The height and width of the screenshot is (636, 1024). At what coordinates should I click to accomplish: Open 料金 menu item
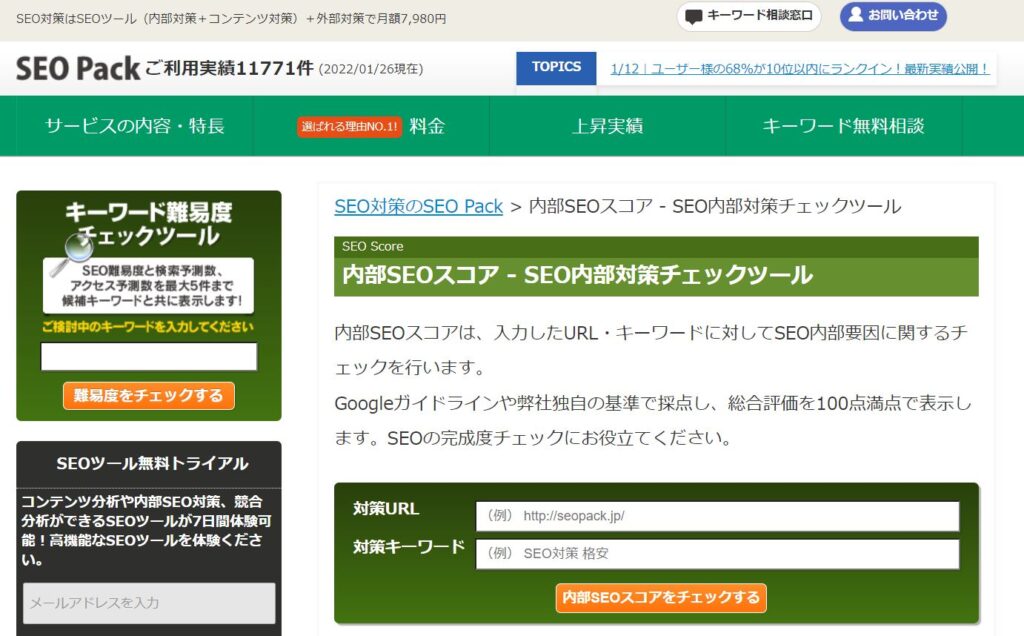[427, 126]
